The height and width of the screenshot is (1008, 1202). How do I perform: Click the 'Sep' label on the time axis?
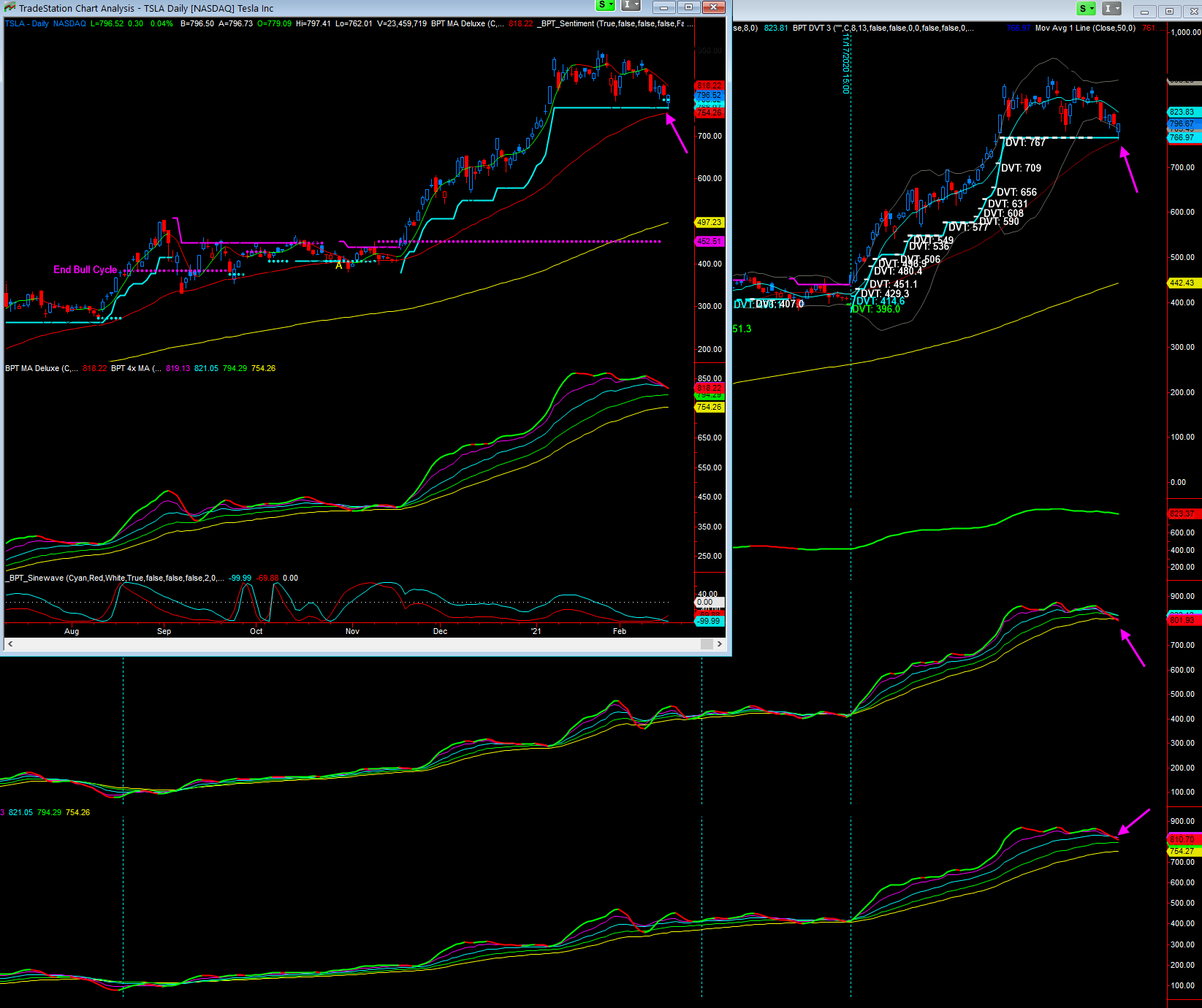click(x=164, y=631)
